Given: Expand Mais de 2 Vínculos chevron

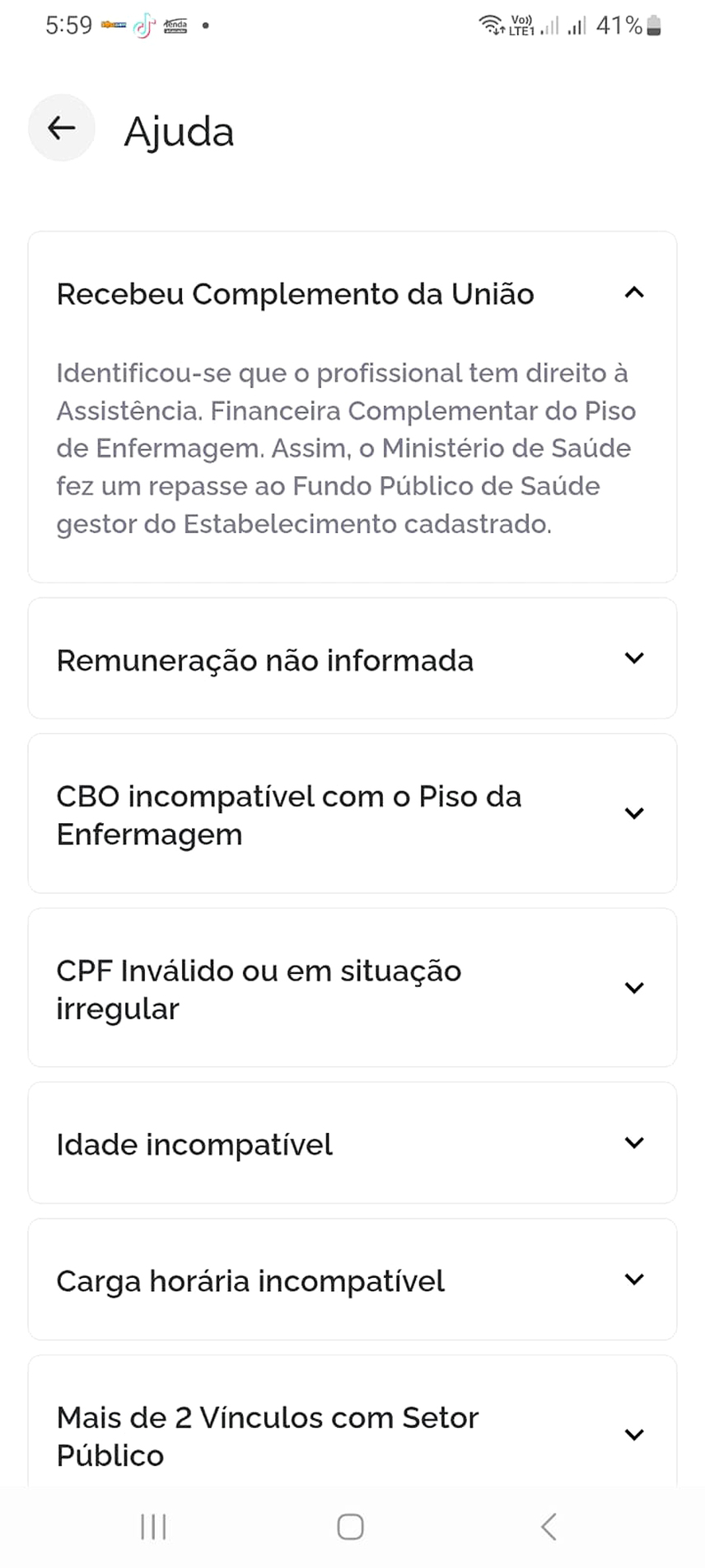Looking at the screenshot, I should [x=633, y=1435].
